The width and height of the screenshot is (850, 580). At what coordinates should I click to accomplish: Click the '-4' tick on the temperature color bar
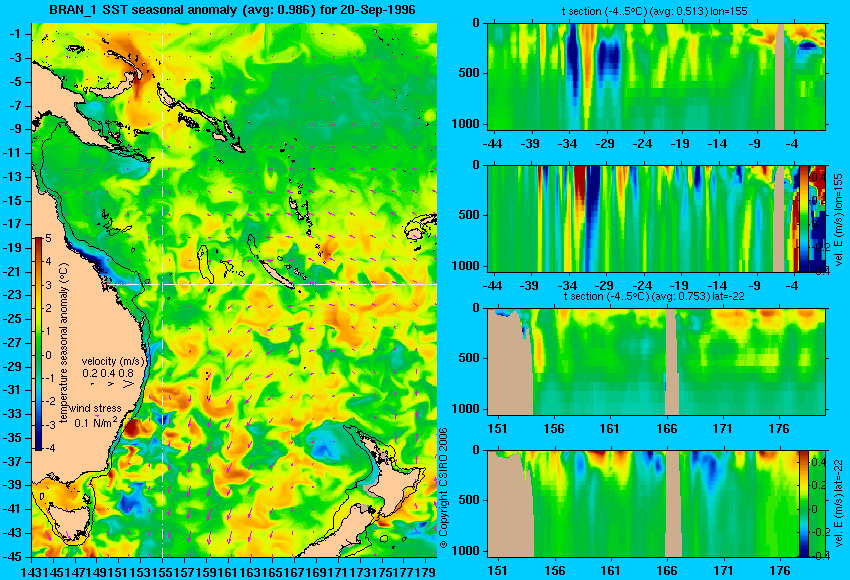(x=47, y=448)
